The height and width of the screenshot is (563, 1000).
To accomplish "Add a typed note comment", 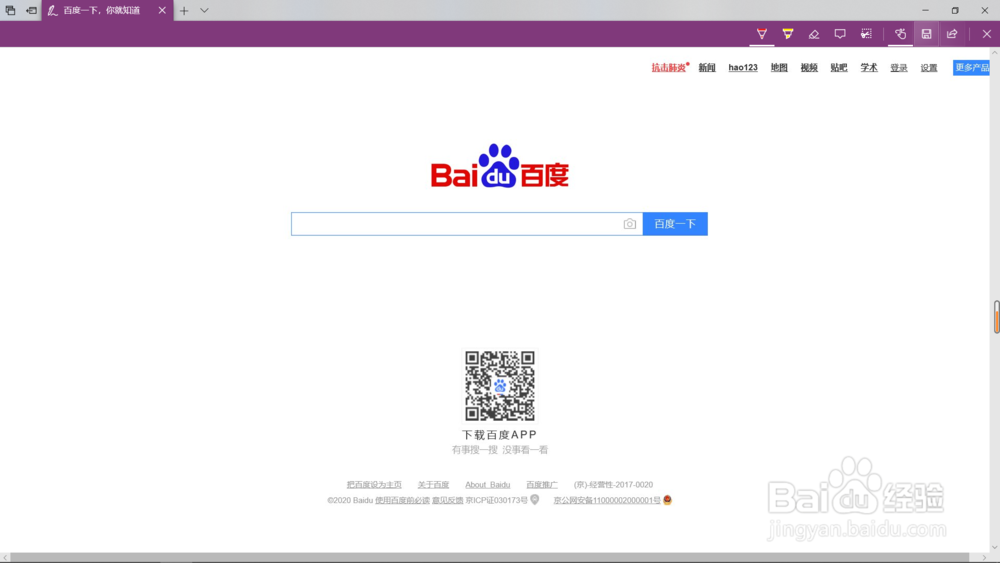I will click(x=840, y=34).
